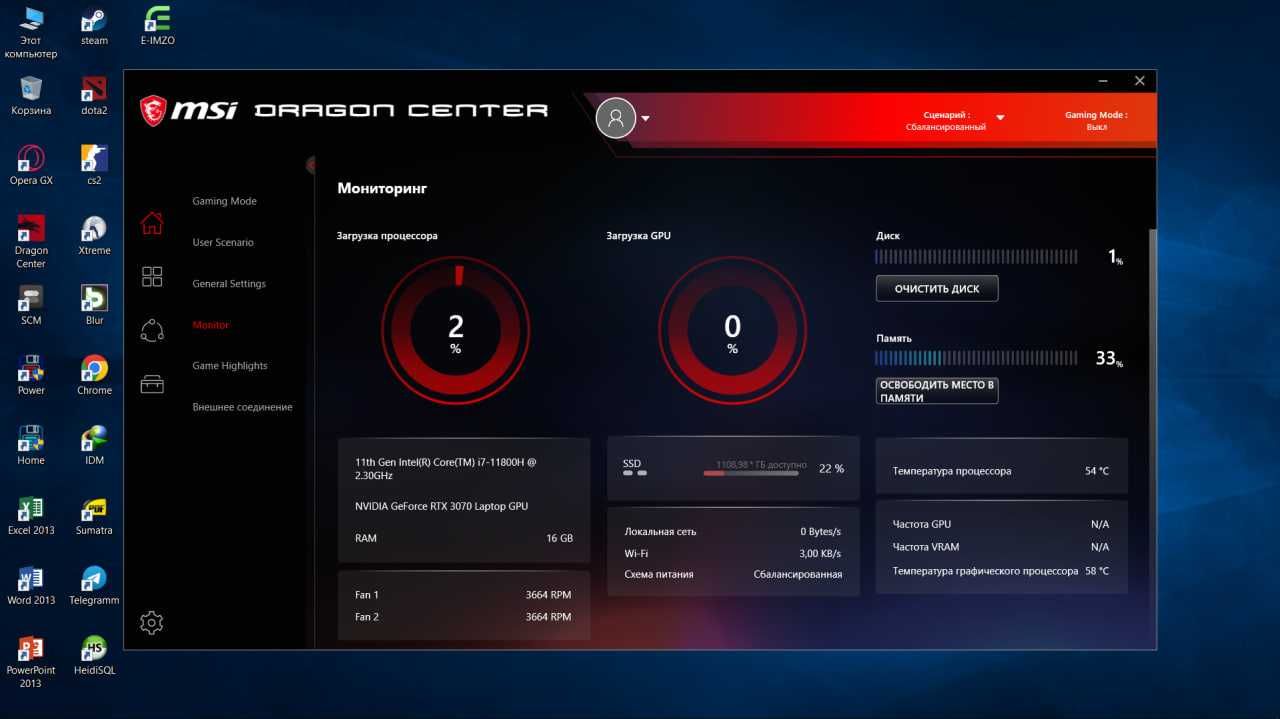
Task: Click the user profile avatar icon
Action: [x=616, y=118]
